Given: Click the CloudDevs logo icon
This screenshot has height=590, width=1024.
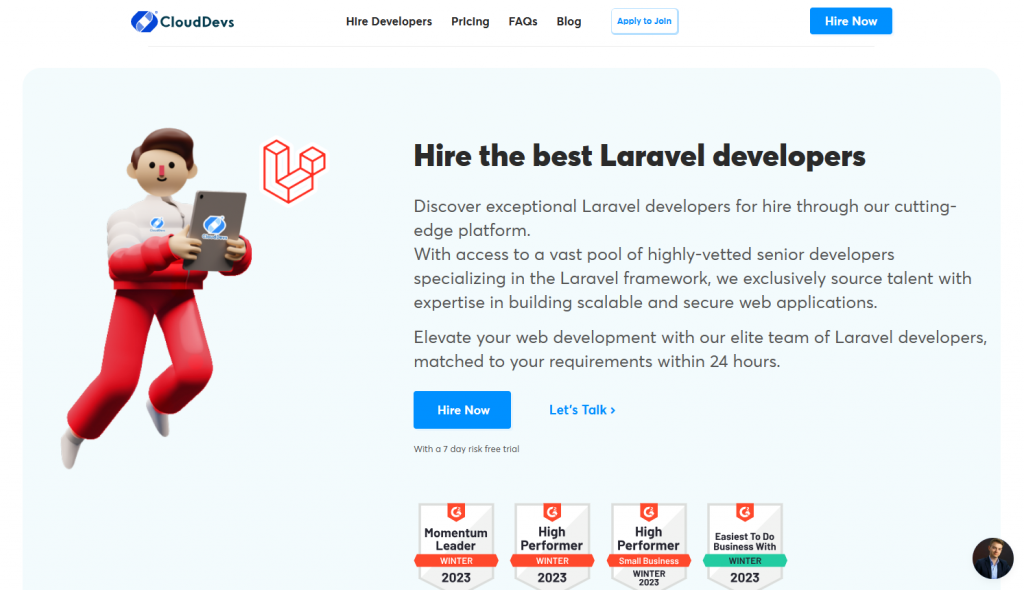Looking at the screenshot, I should (144, 21).
